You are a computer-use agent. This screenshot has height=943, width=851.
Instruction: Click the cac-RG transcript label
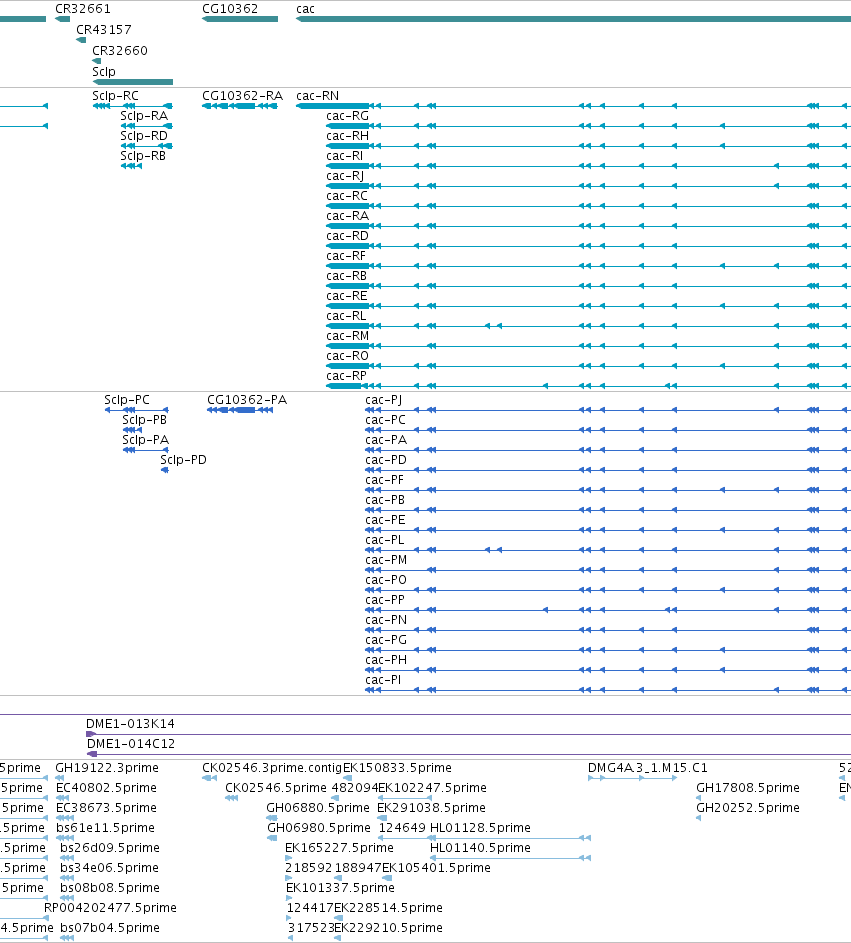(348, 115)
